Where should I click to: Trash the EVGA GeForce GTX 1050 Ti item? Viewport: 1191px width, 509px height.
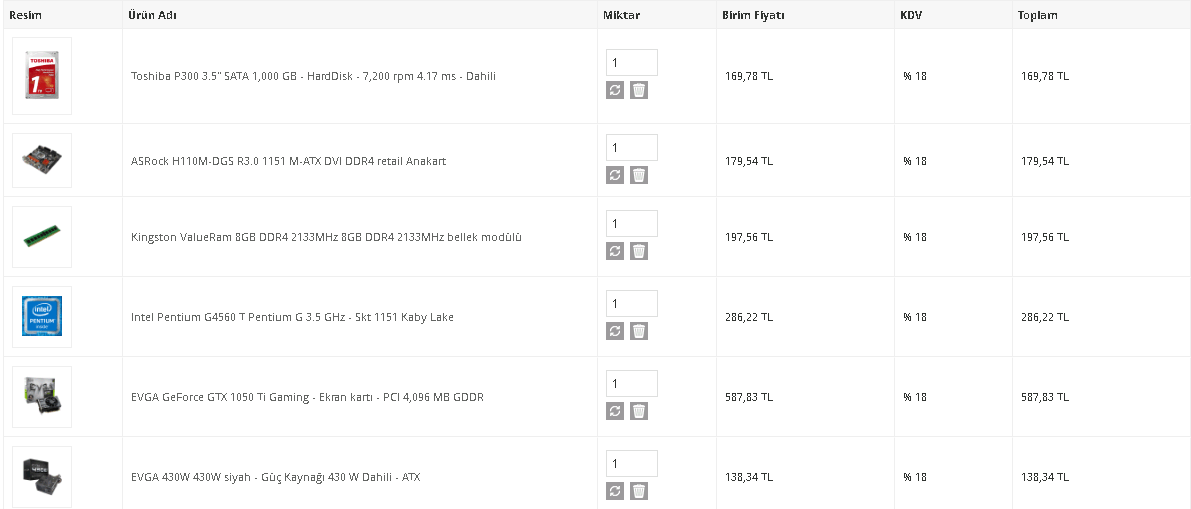tap(639, 411)
